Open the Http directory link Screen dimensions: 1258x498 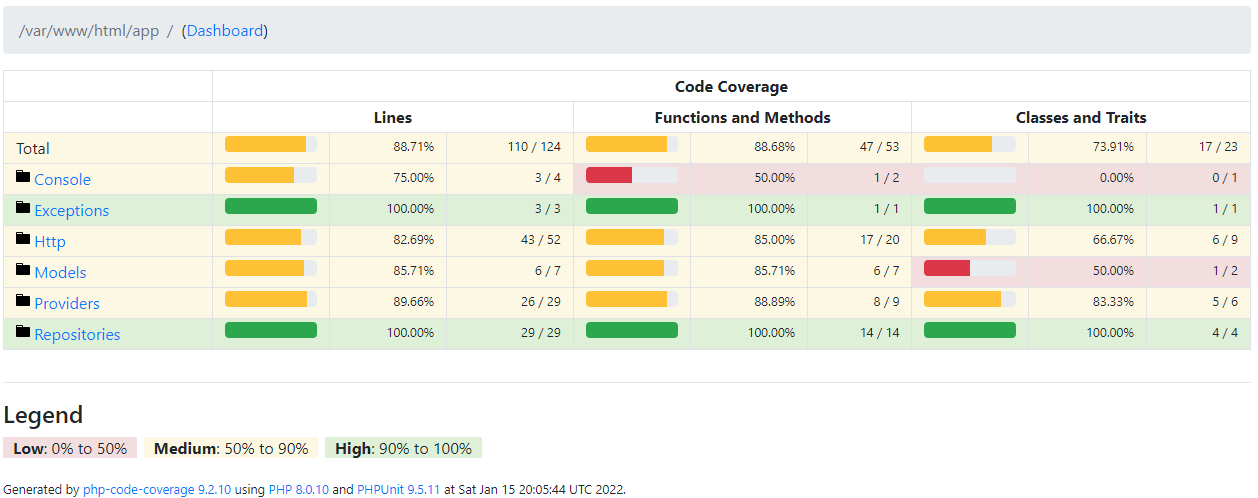(x=50, y=241)
